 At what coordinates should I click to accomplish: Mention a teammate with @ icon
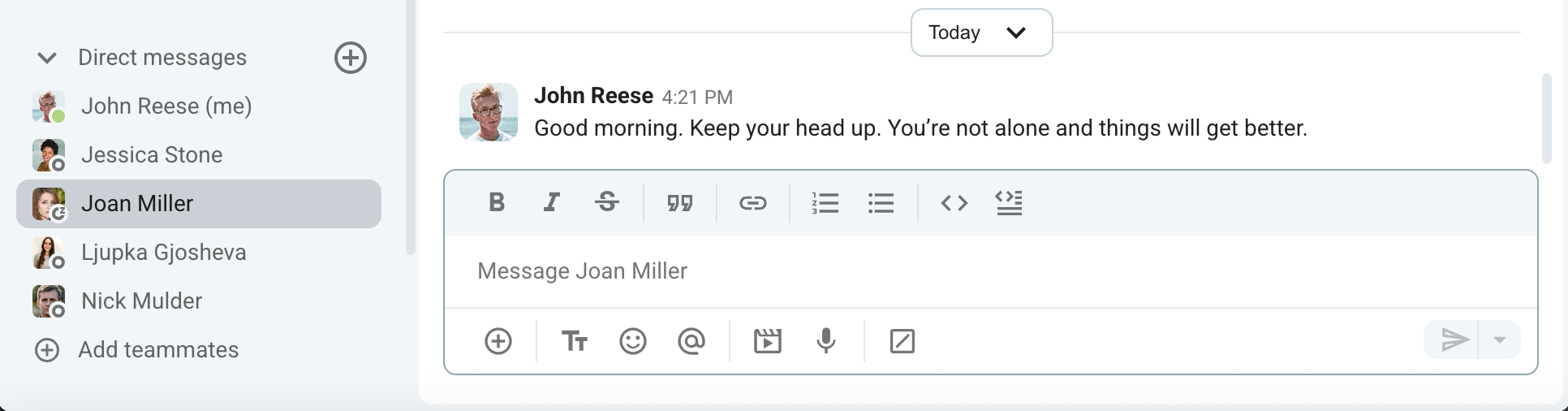(x=691, y=341)
